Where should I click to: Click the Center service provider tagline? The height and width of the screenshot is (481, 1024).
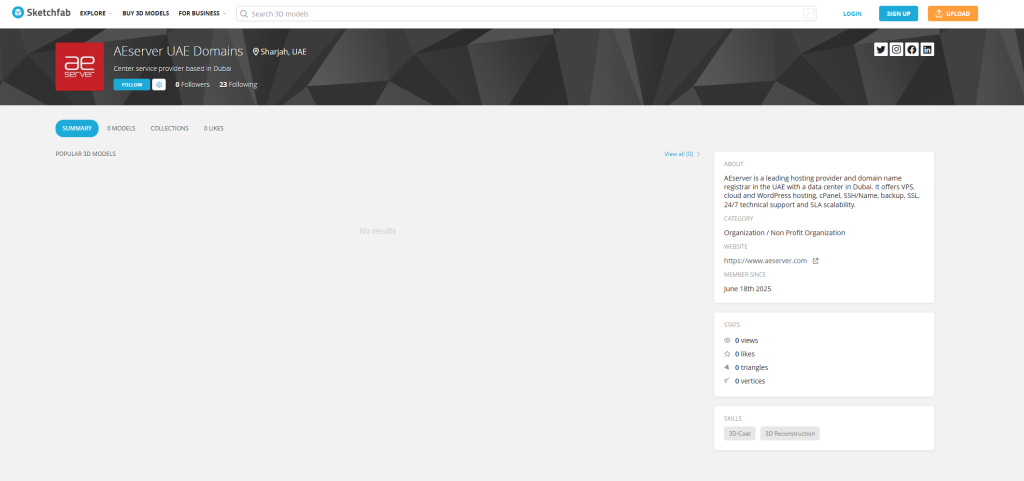tap(172, 69)
